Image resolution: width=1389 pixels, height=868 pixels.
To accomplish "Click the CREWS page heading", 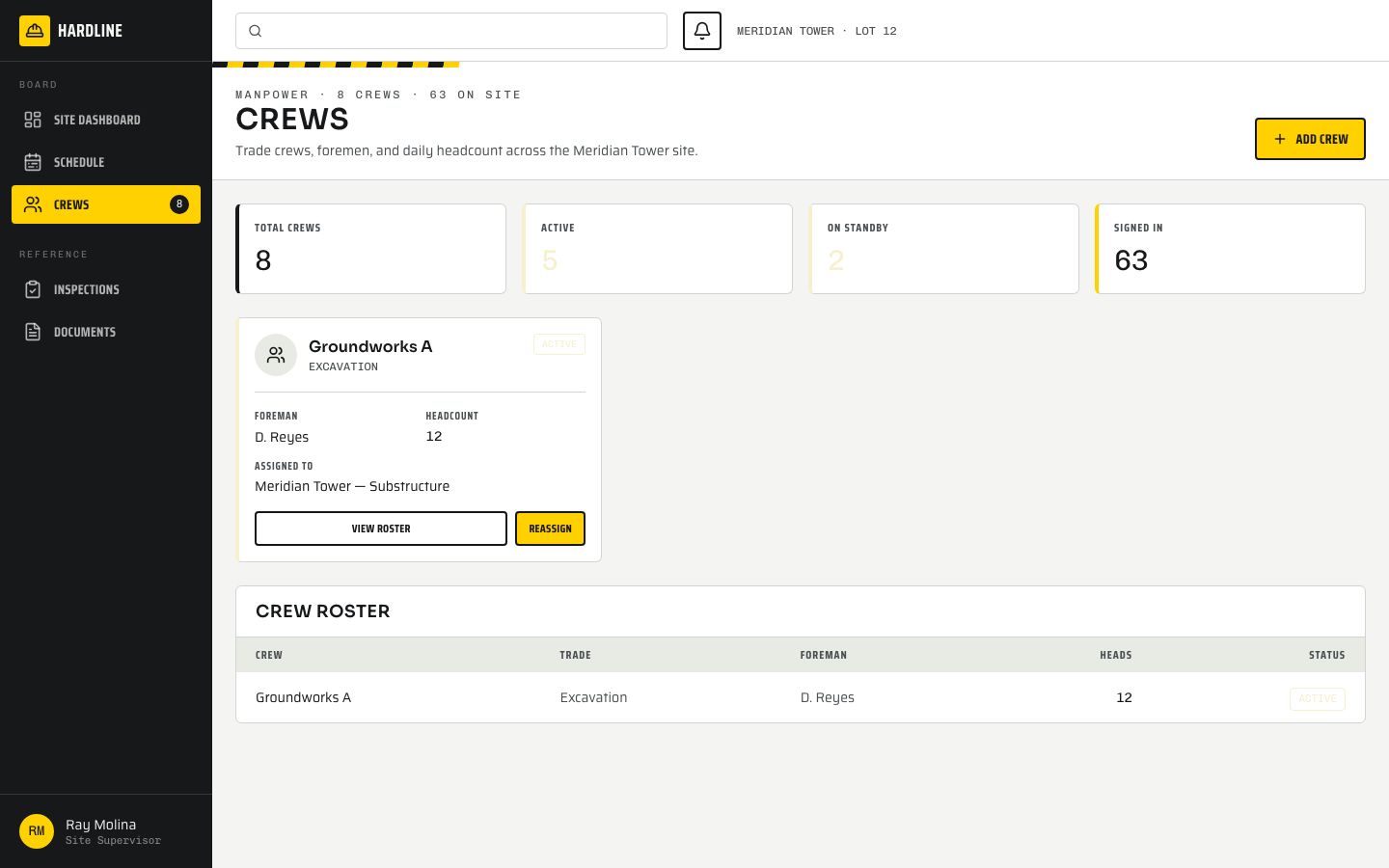I will pyautogui.click(x=292, y=120).
